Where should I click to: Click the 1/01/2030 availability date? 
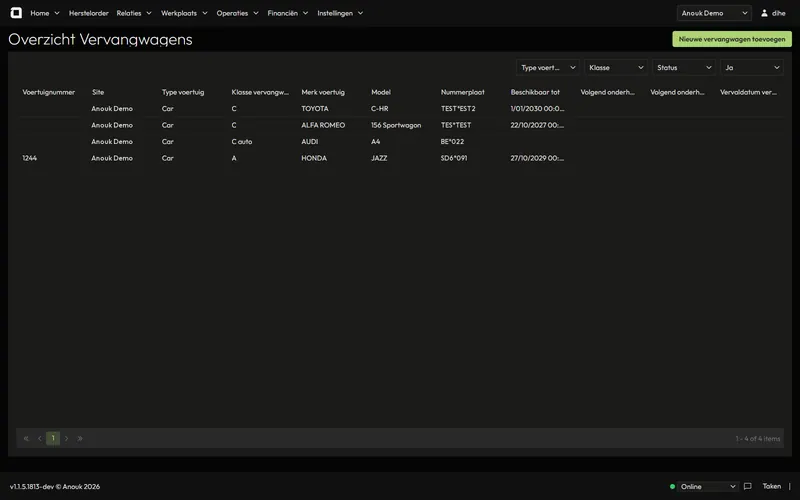537,109
